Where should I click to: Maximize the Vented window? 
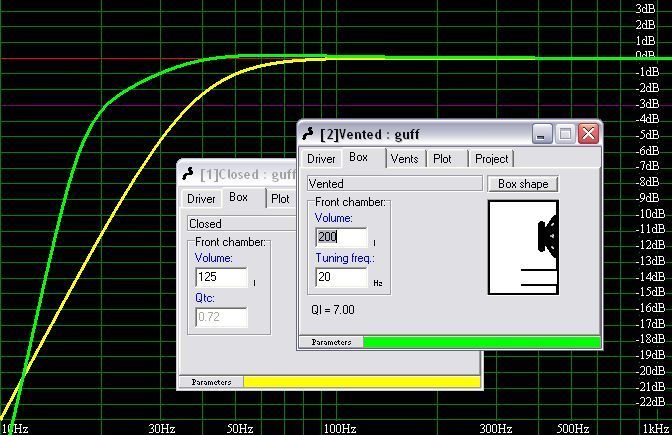tap(565, 134)
